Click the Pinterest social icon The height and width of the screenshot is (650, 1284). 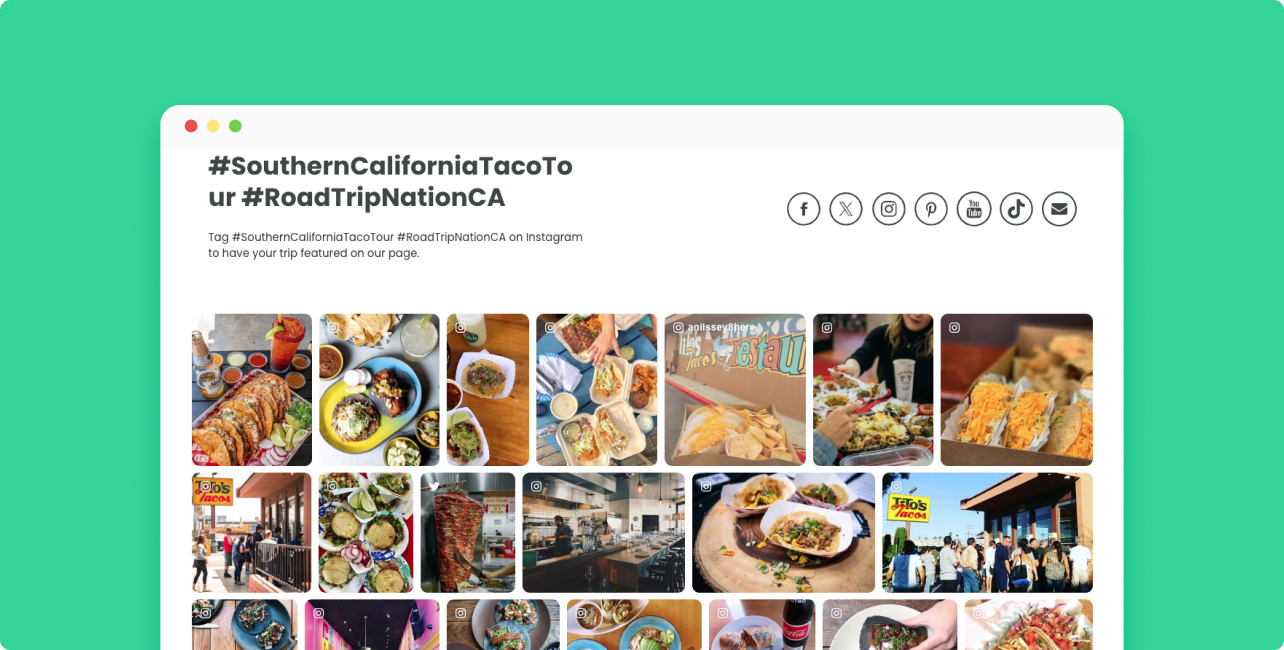[931, 209]
